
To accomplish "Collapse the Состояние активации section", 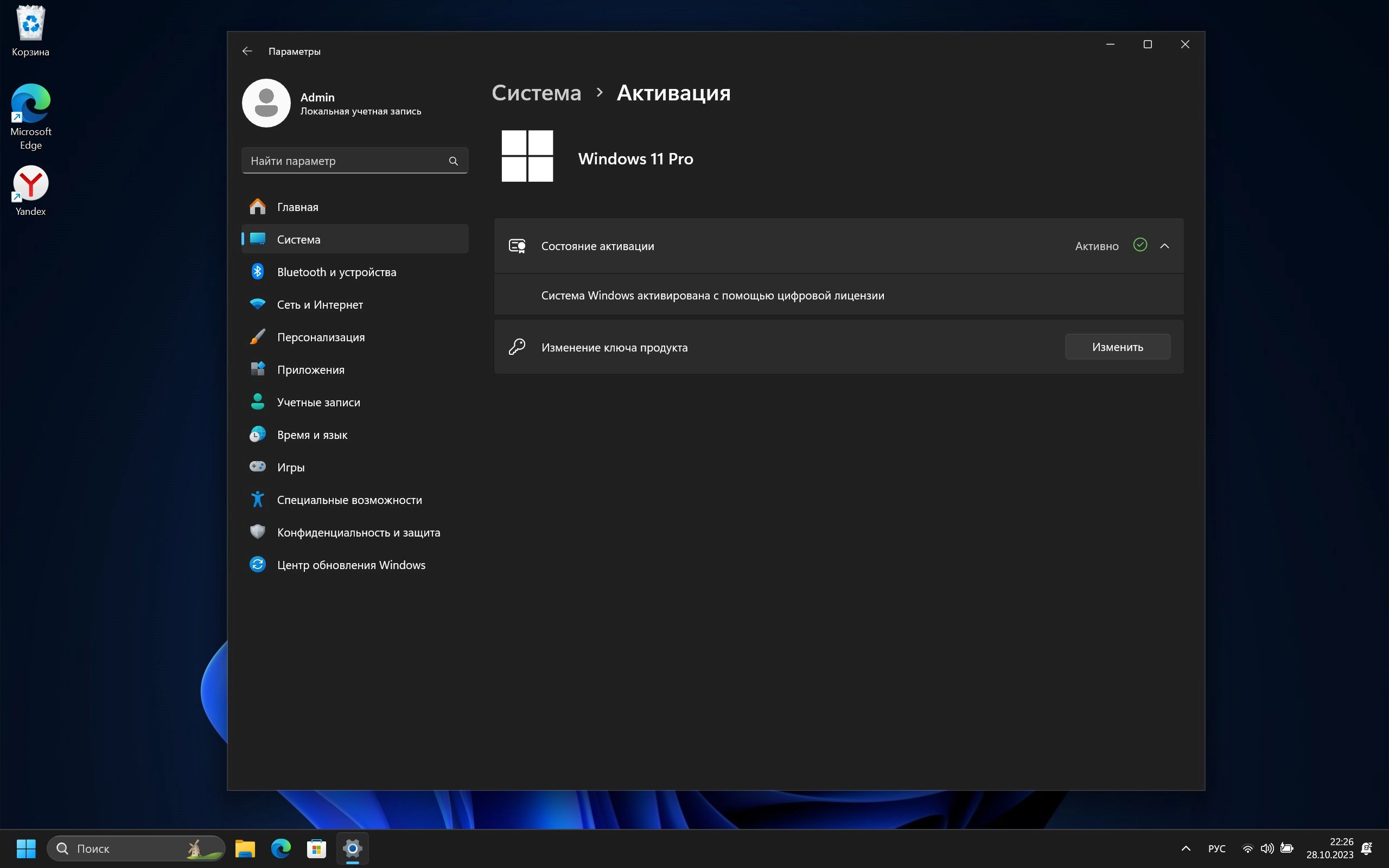I will (x=1164, y=246).
